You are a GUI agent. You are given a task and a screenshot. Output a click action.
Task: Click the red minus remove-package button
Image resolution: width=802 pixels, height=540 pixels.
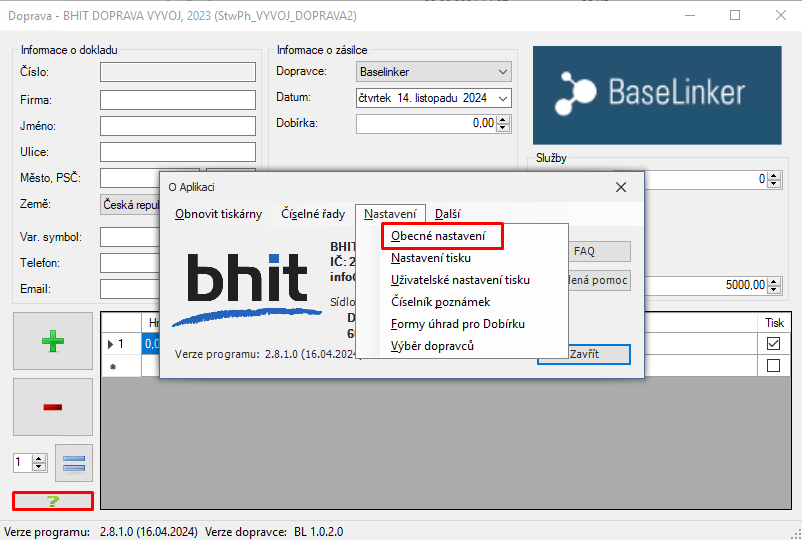click(x=53, y=407)
